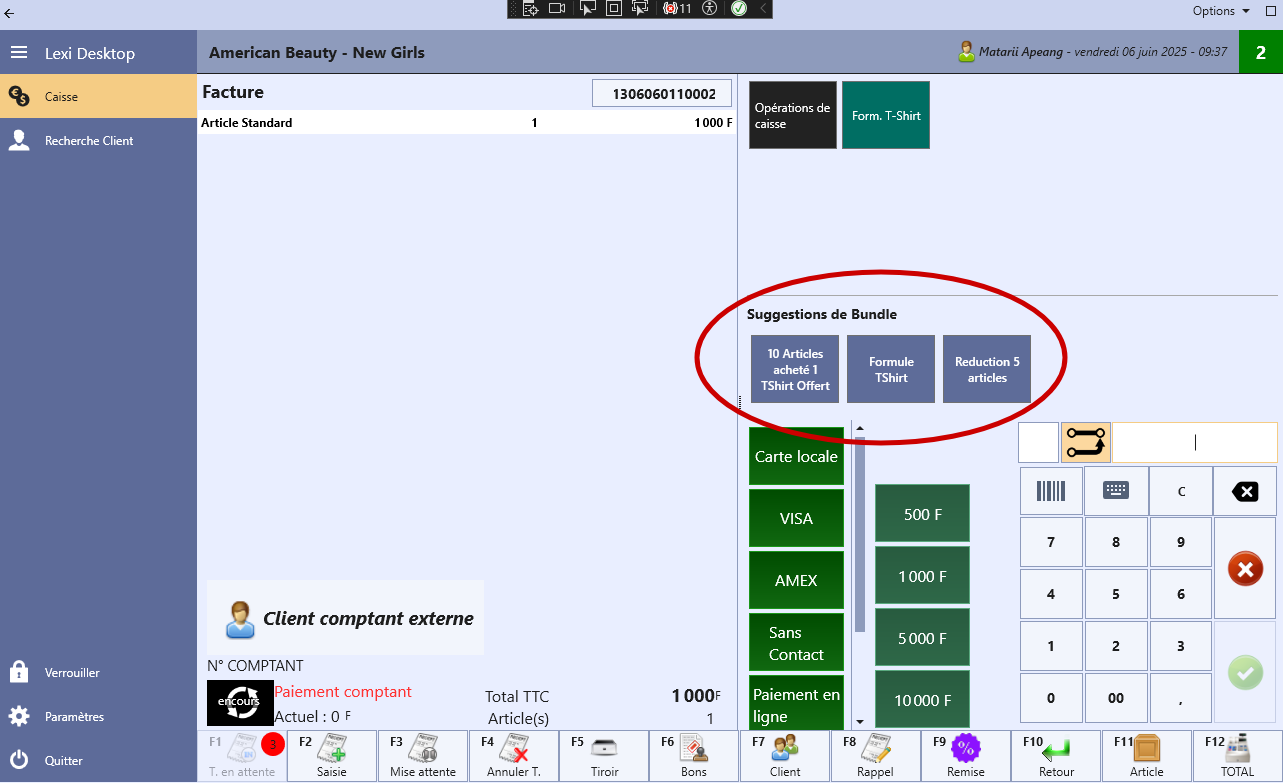Image resolution: width=1283 pixels, height=783 pixels.
Task: Click F12 TOTAL register button
Action: [x=1237, y=756]
